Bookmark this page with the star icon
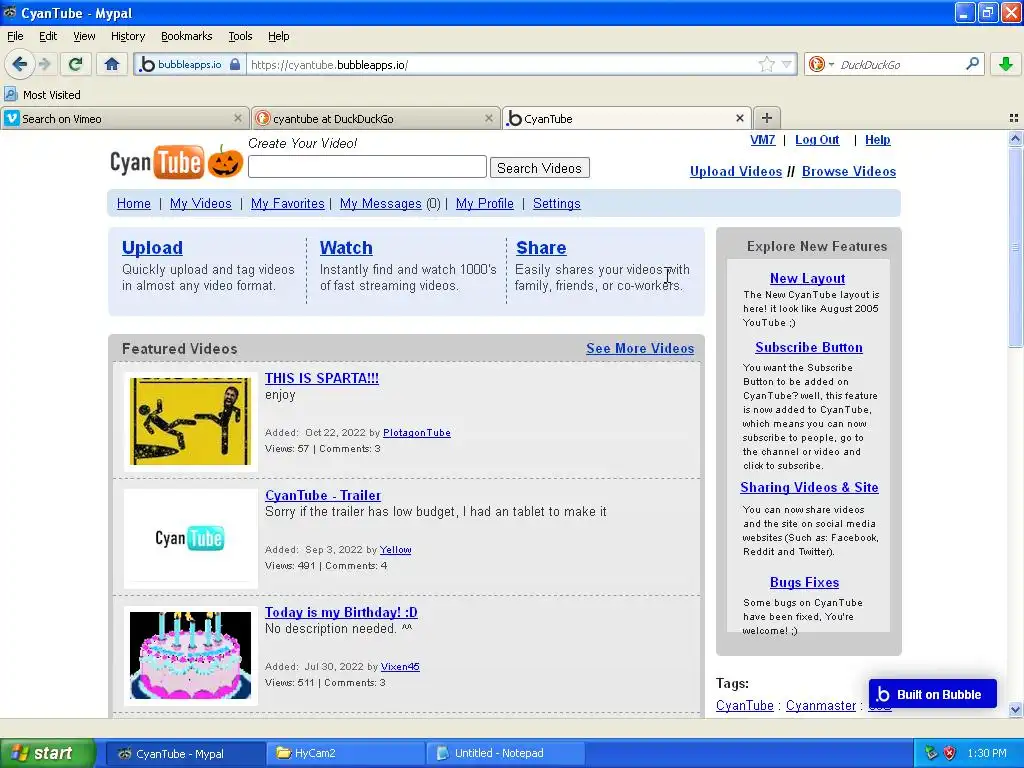The width and height of the screenshot is (1024, 768). [767, 64]
